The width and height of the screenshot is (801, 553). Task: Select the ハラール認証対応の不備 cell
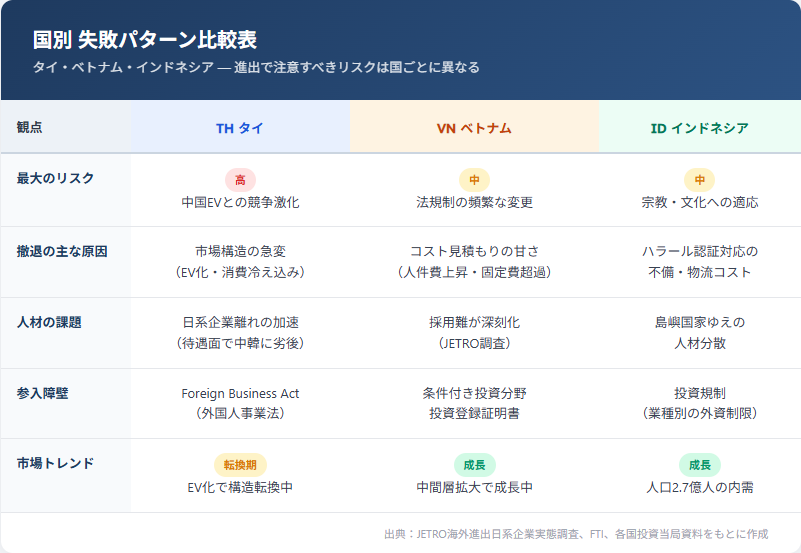(699, 261)
